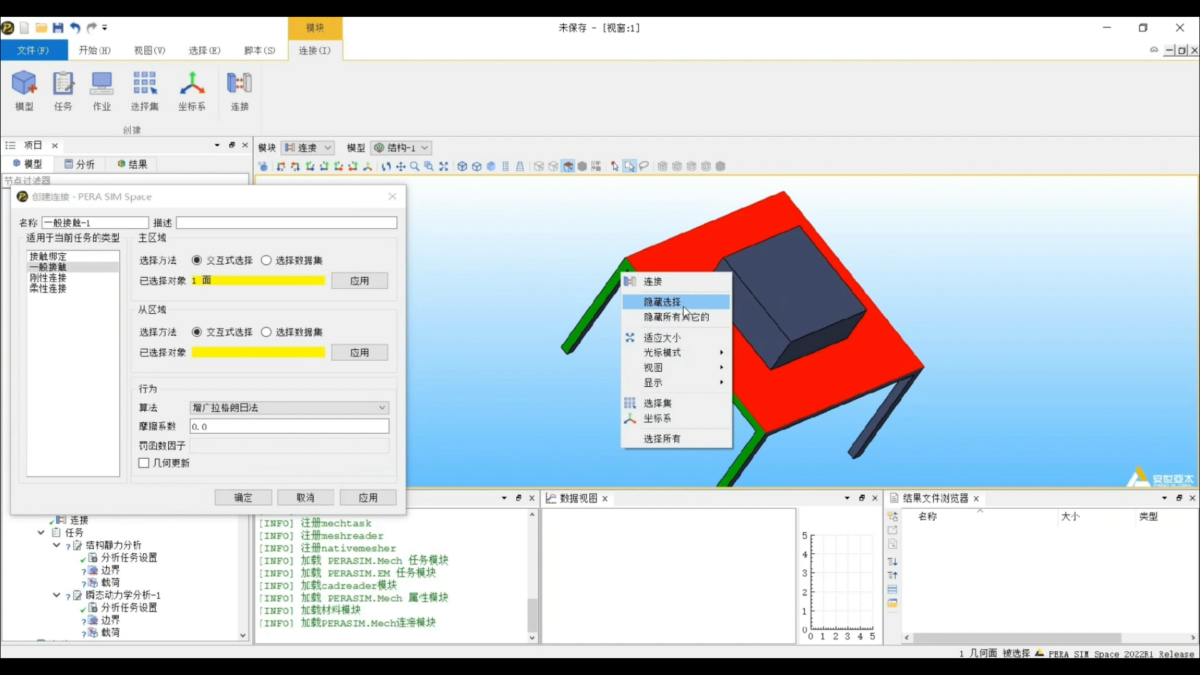Choose 选择所有 in the context menu
Image resolution: width=1200 pixels, height=675 pixels.
(676, 438)
